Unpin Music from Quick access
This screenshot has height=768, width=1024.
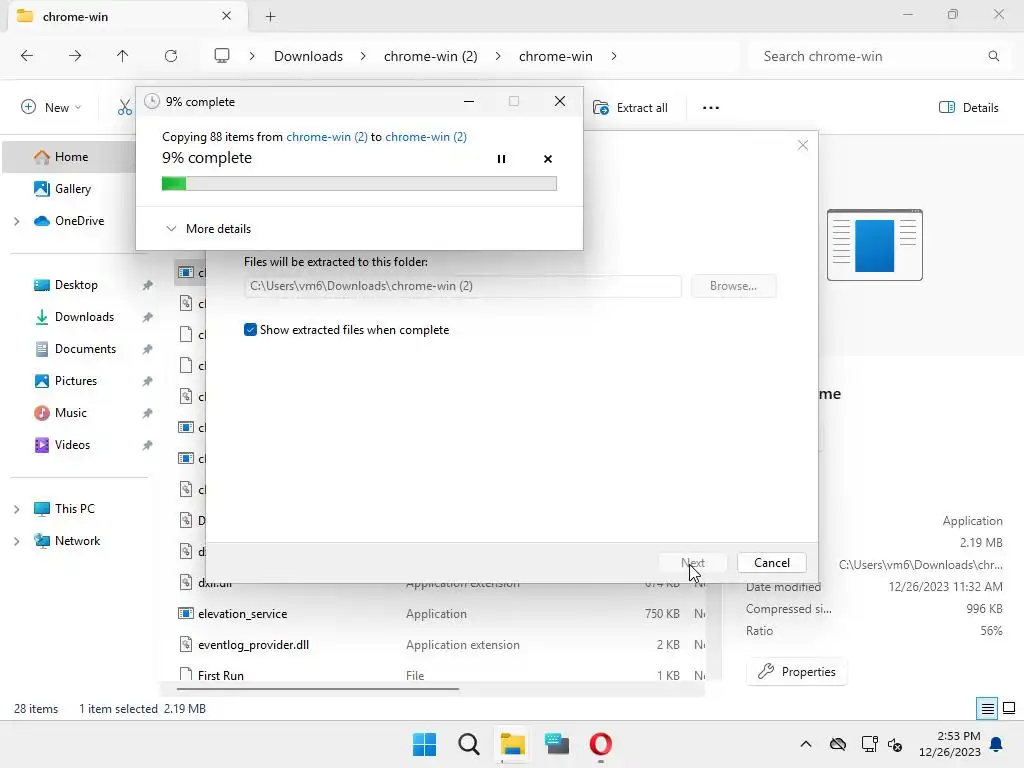tap(148, 413)
